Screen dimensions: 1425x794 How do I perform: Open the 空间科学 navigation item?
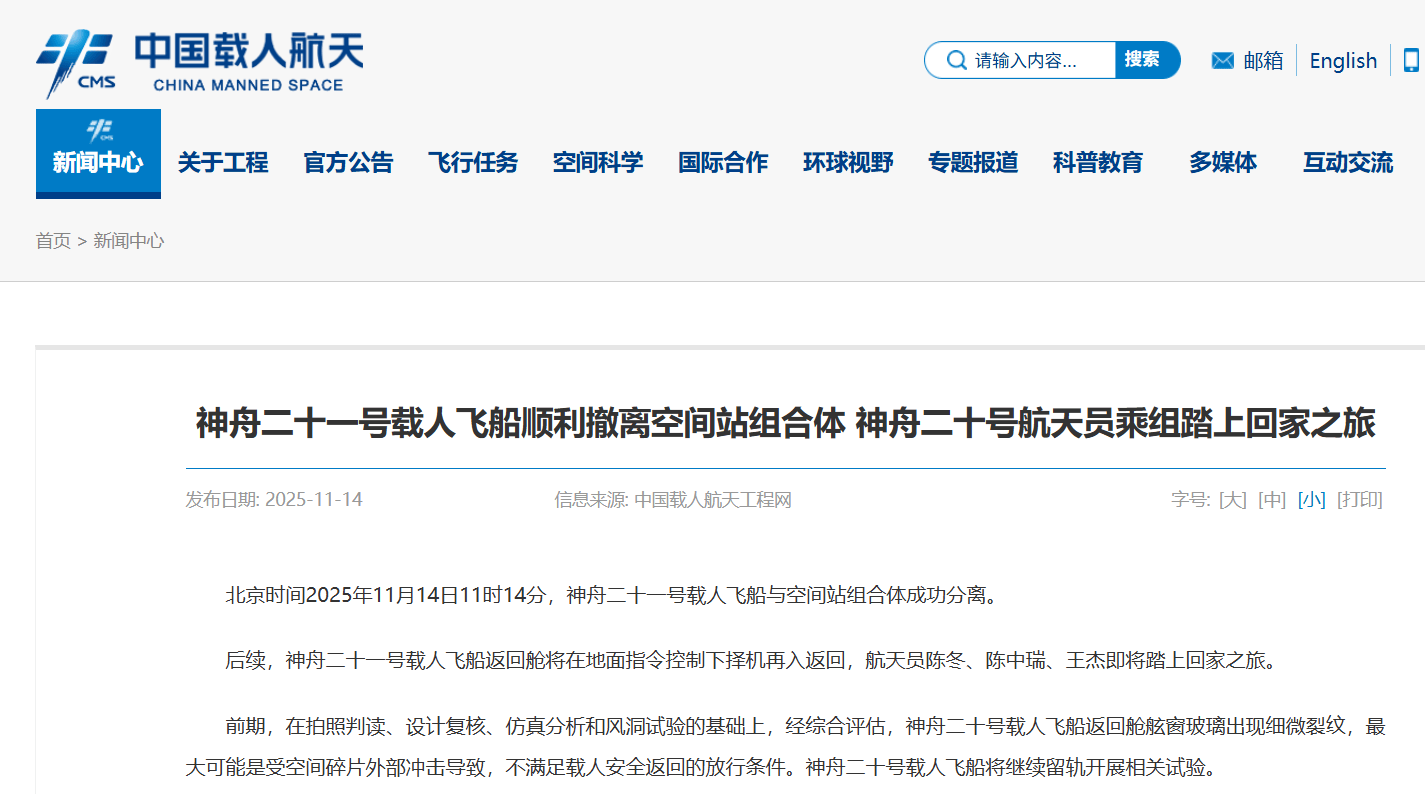click(x=598, y=163)
